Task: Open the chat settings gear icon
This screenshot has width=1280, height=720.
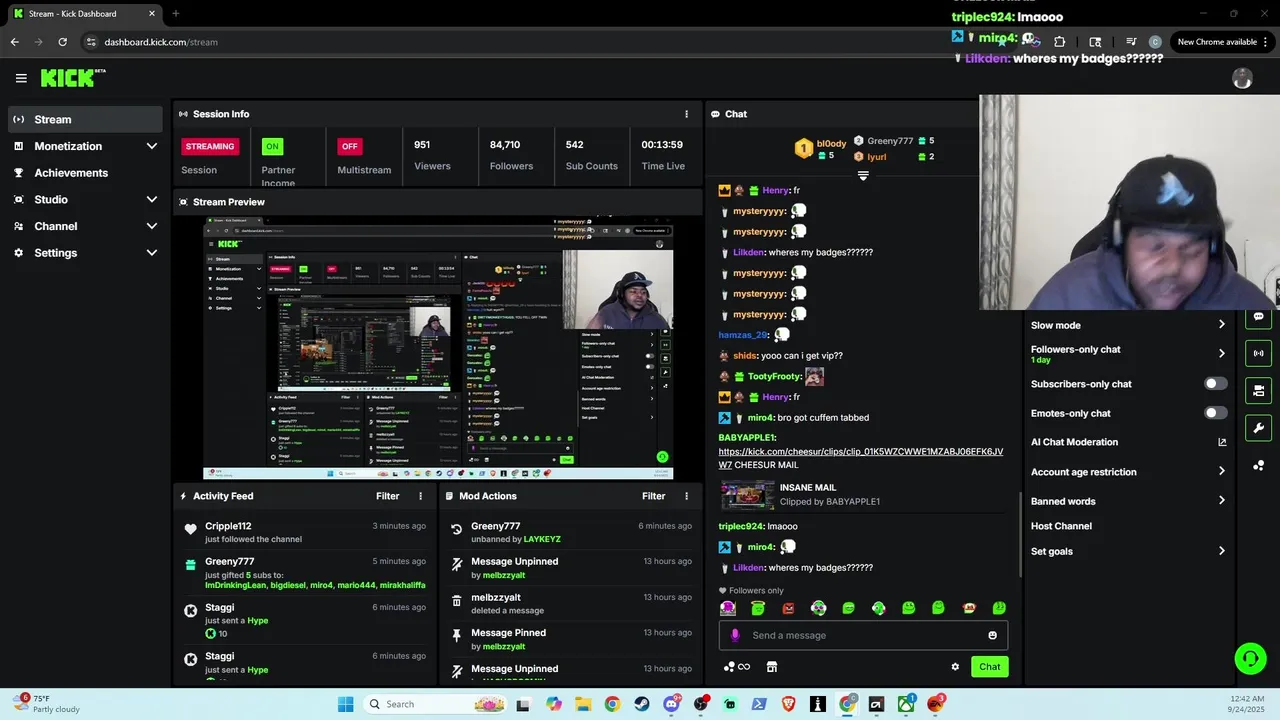Action: tap(955, 667)
